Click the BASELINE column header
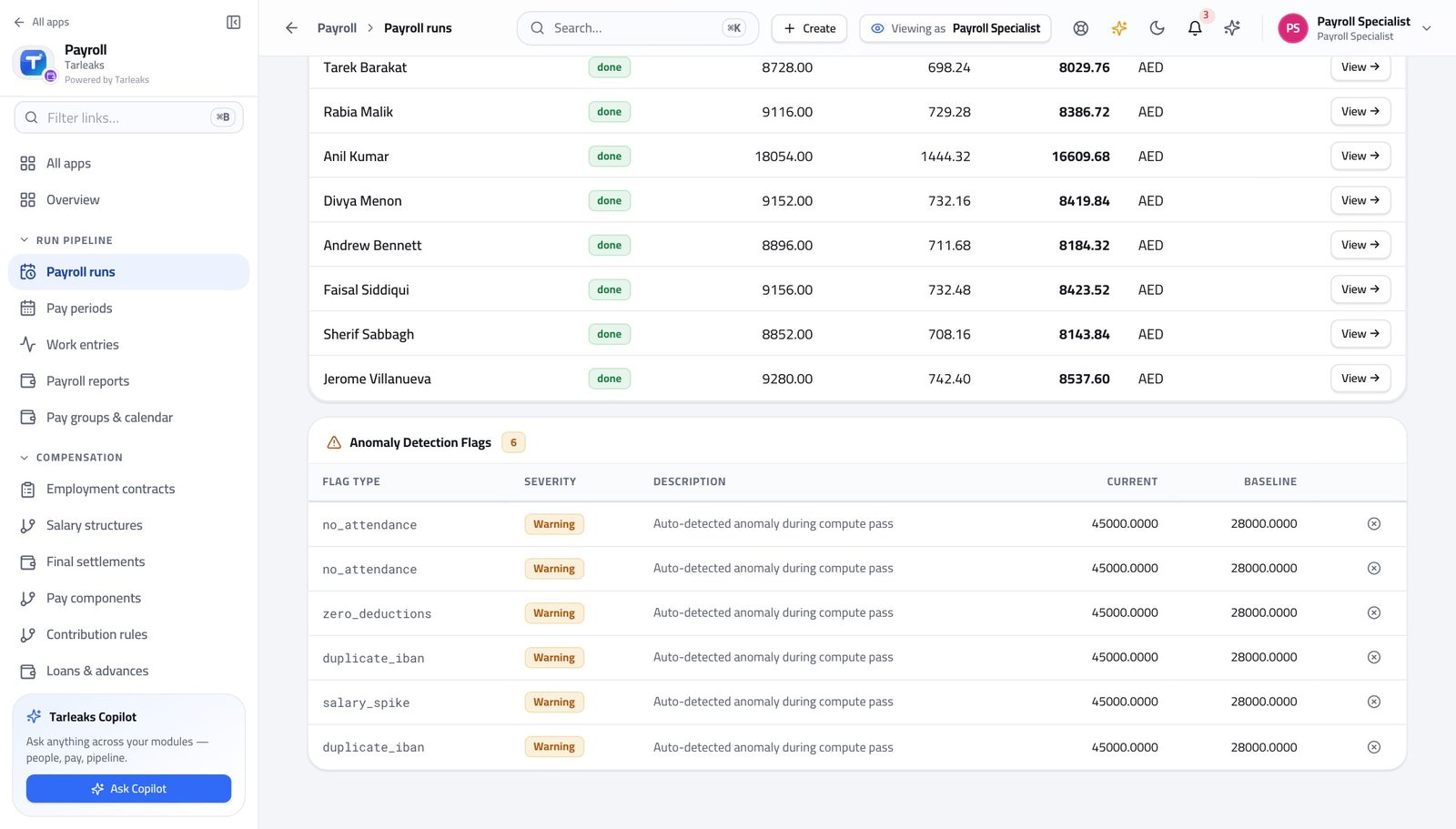1456x829 pixels. point(1270,481)
